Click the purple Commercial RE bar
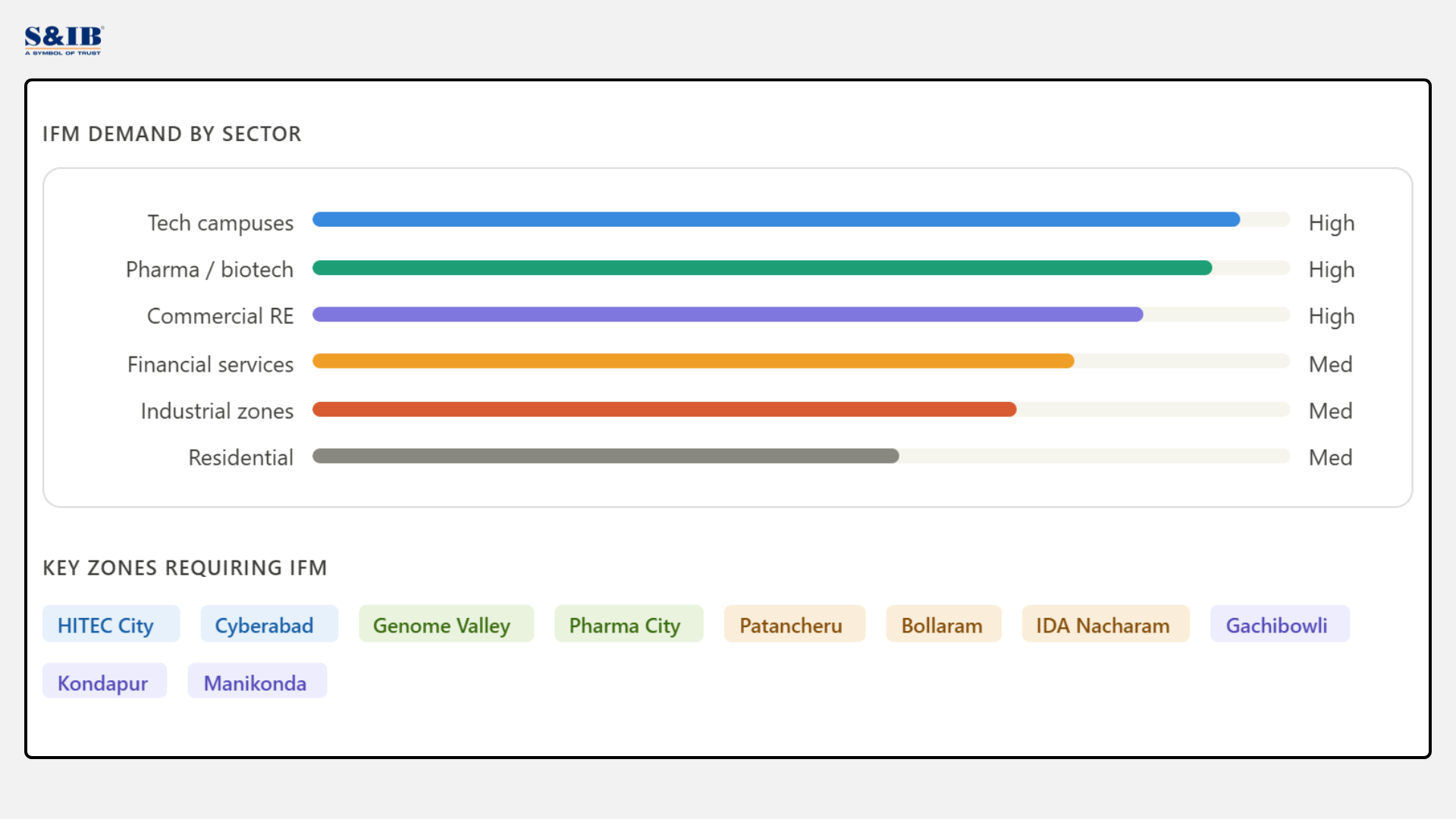The width and height of the screenshot is (1456, 819). pos(726,315)
